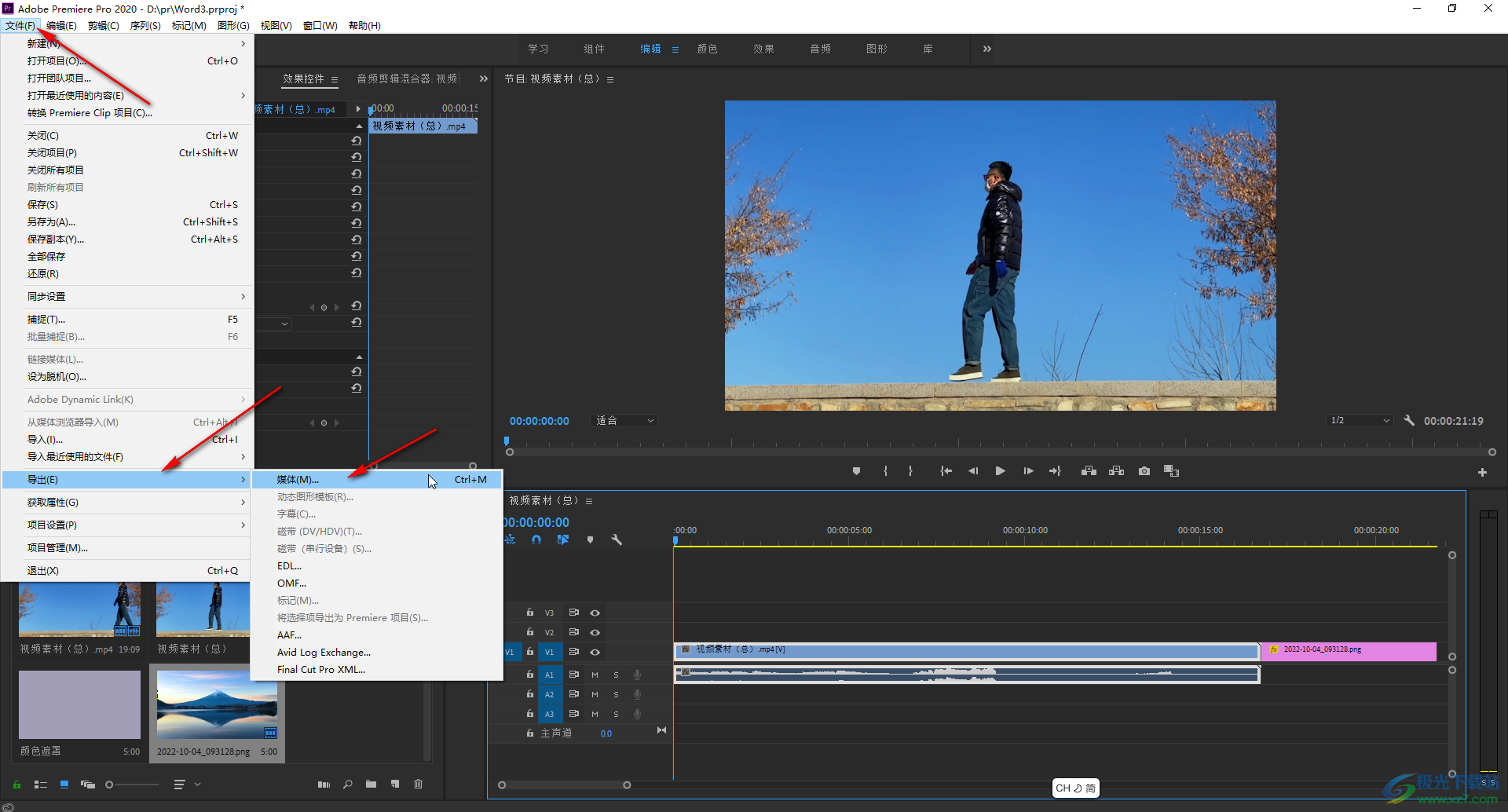Viewport: 1508px width, 812px height.
Task: Adjust project thumbnail size slider
Action: 109,785
